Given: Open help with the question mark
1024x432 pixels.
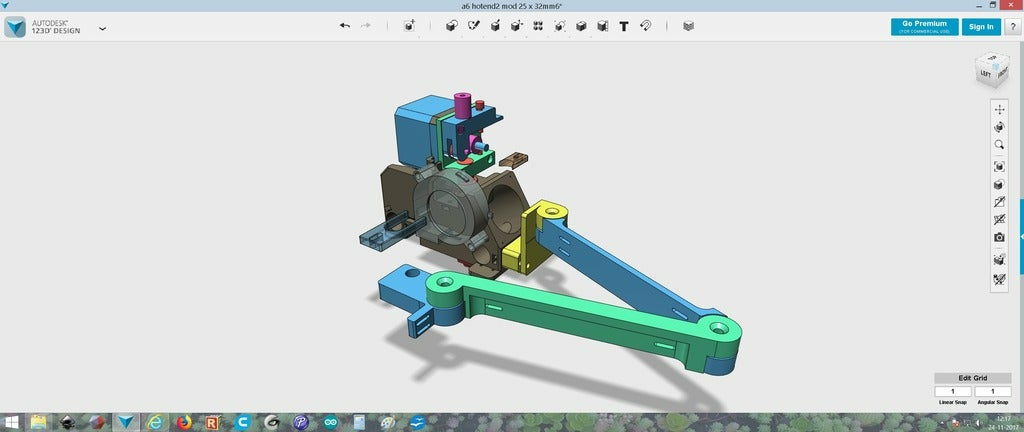Looking at the screenshot, I should coord(1013,27).
